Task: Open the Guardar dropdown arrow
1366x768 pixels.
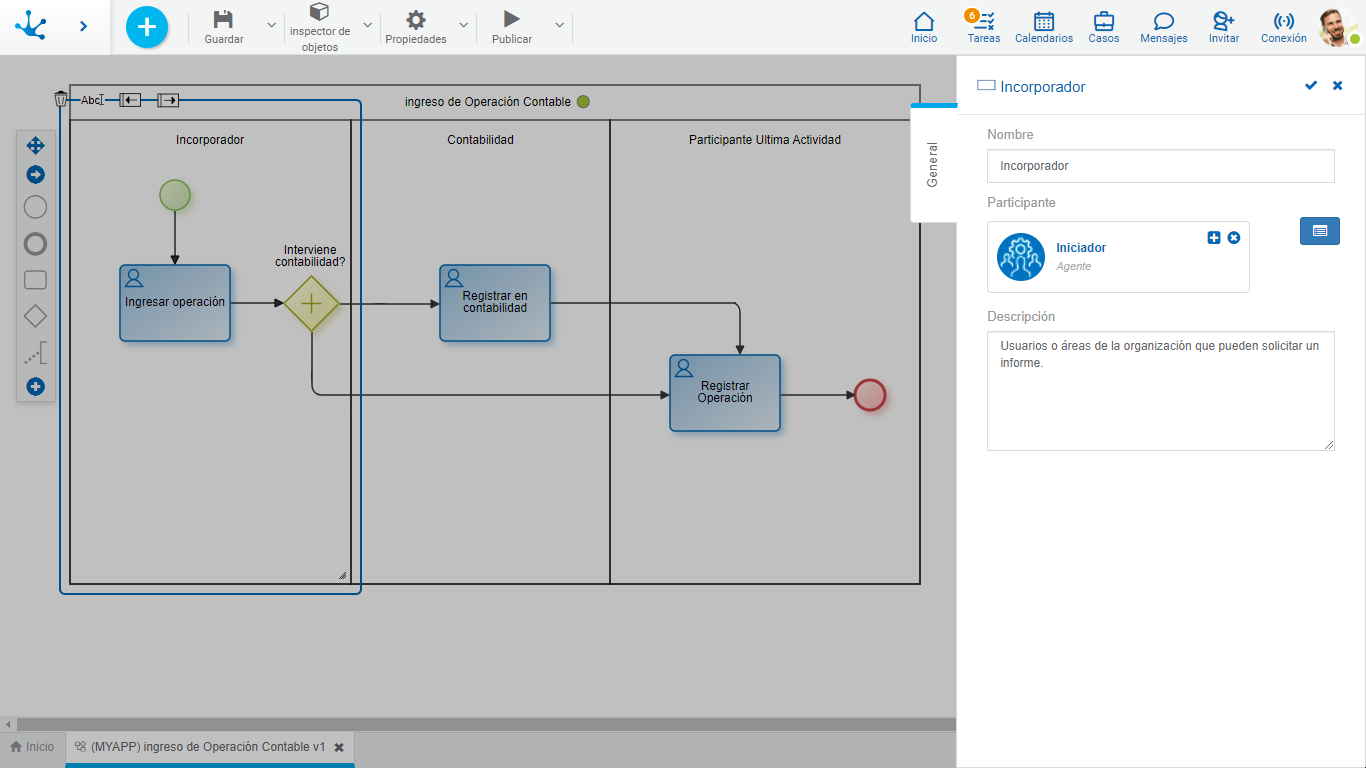Action: [x=271, y=25]
